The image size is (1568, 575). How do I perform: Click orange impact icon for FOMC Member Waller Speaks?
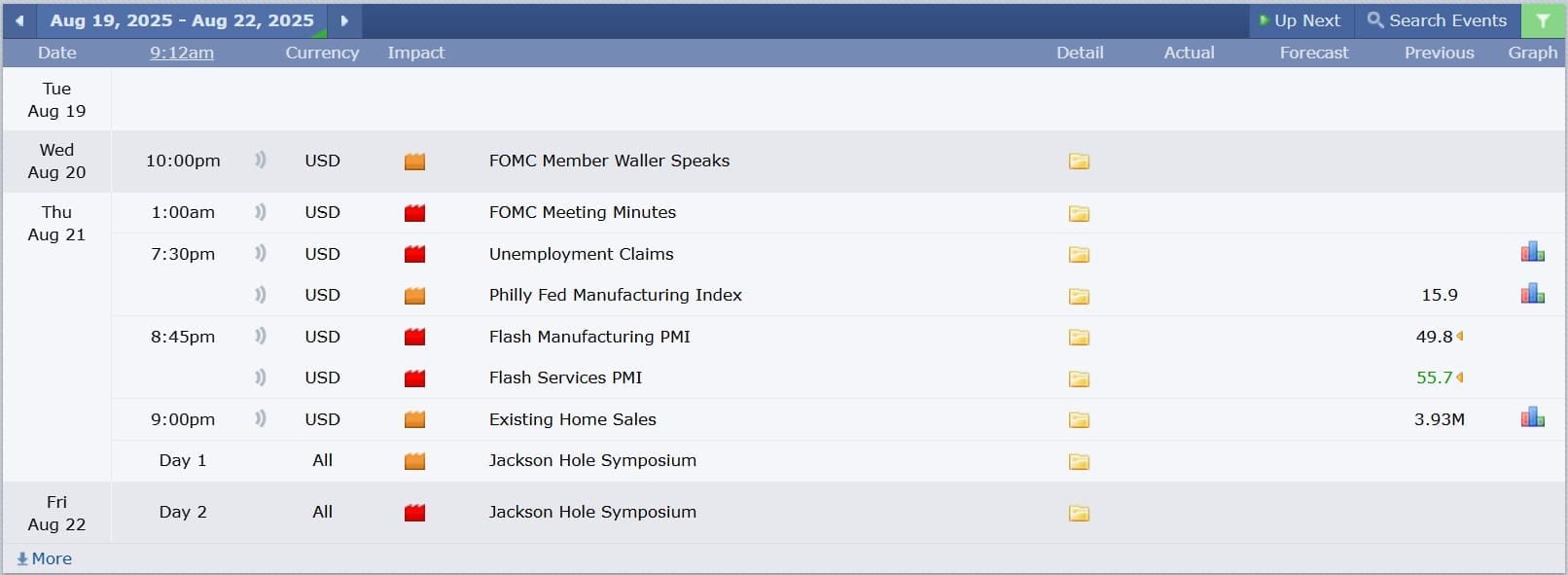point(415,162)
